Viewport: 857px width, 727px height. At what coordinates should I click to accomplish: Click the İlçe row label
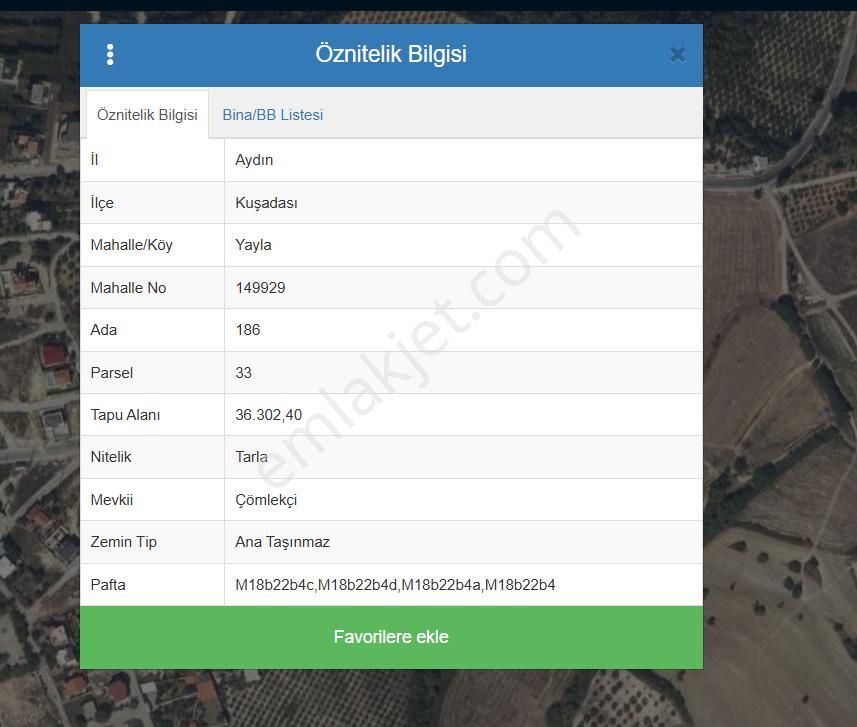click(x=102, y=203)
